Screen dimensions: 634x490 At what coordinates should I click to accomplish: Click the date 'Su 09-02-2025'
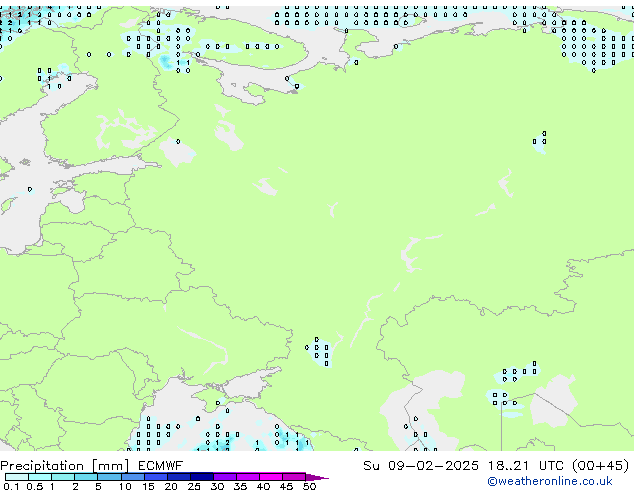click(x=421, y=466)
